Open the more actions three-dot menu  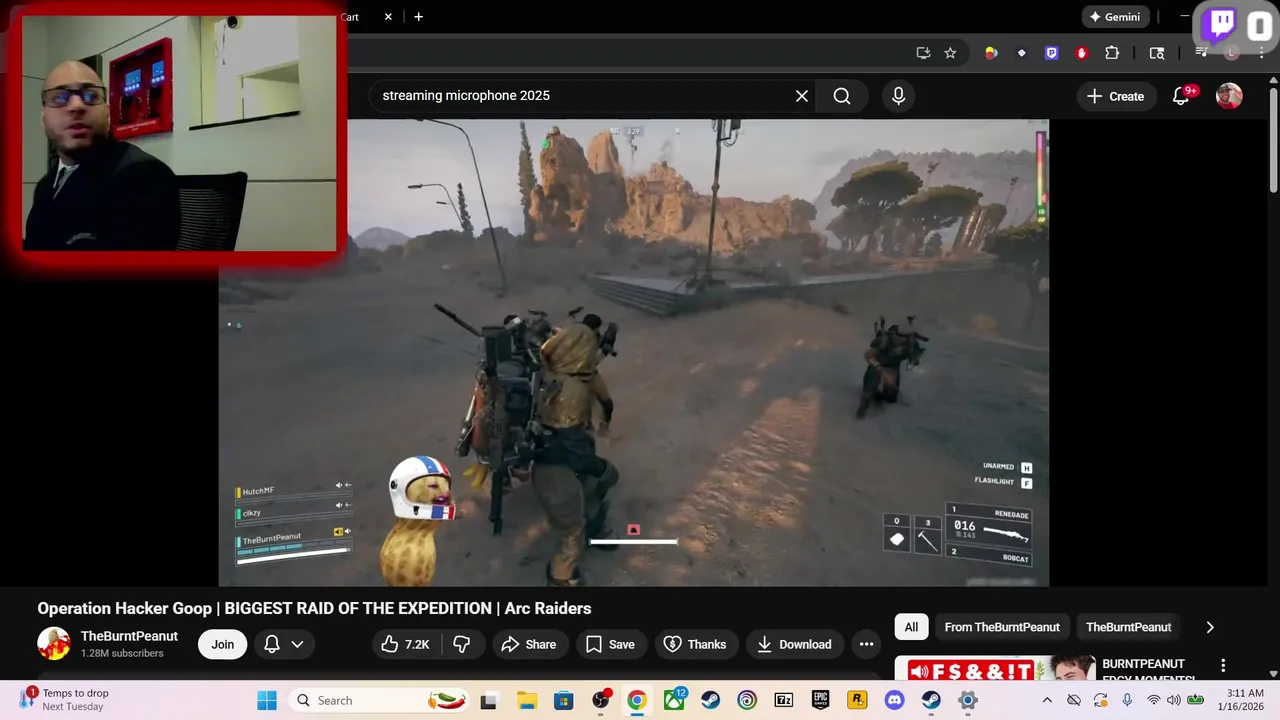coord(866,645)
